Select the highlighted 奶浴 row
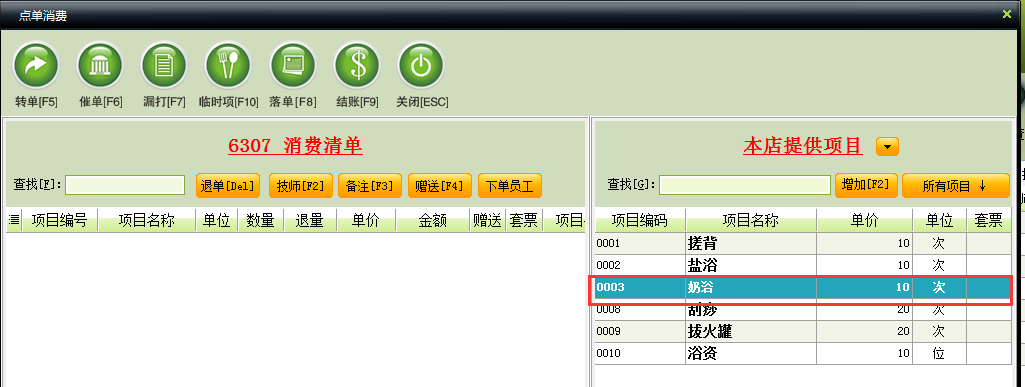The width and height of the screenshot is (1025, 387). click(x=803, y=288)
